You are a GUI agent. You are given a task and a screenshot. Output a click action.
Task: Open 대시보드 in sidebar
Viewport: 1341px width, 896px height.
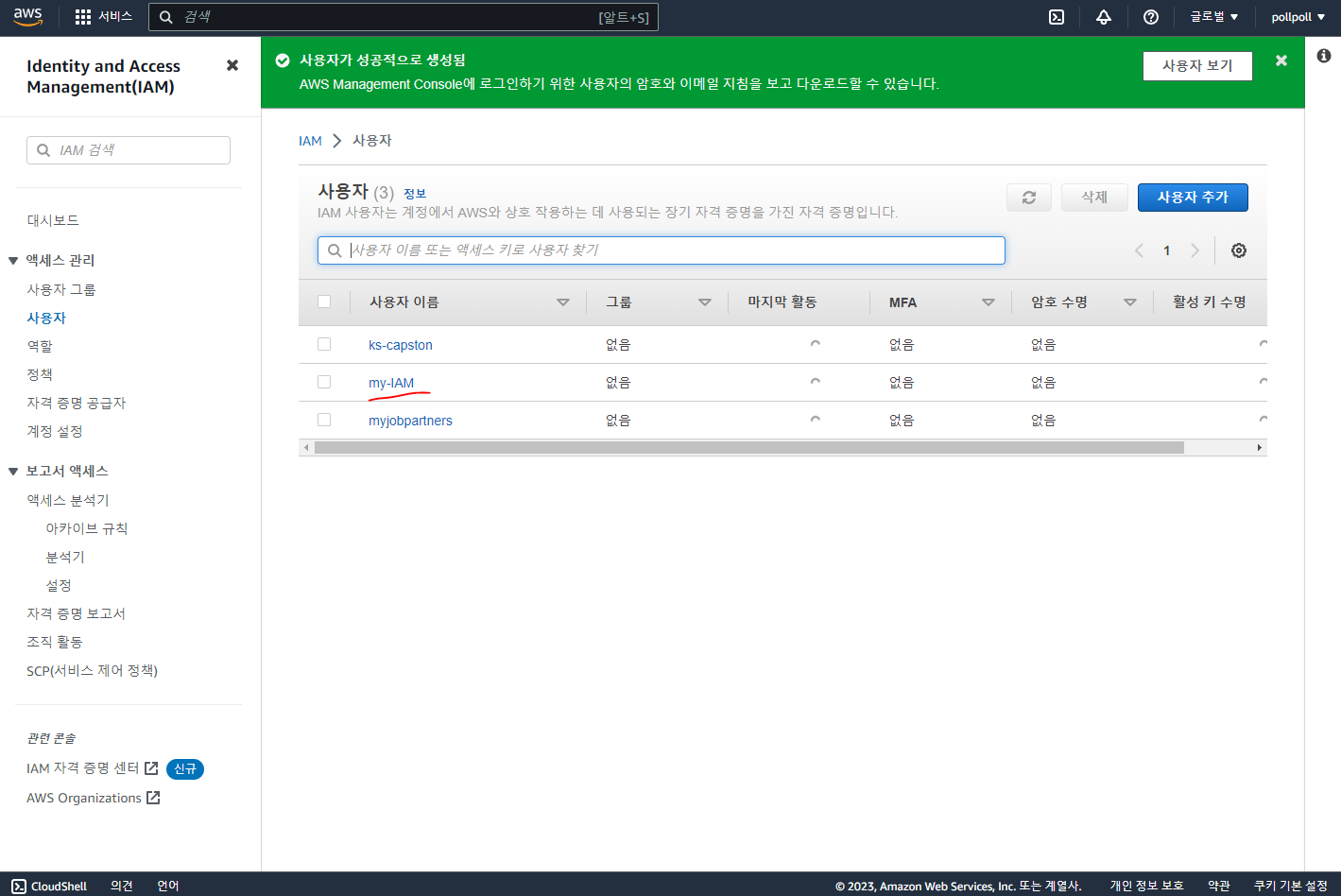(x=53, y=220)
